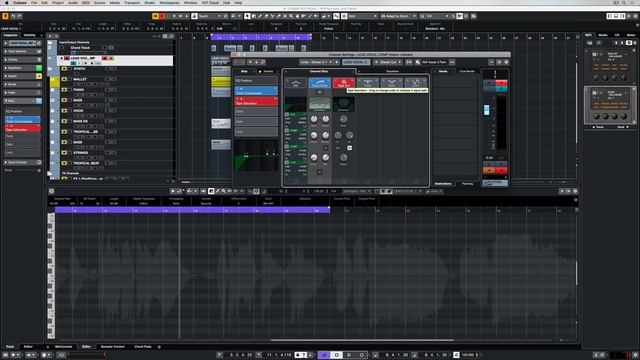This screenshot has width=640, height=360.
Task: Open the File menu
Action: pyautogui.click(x=34, y=2)
